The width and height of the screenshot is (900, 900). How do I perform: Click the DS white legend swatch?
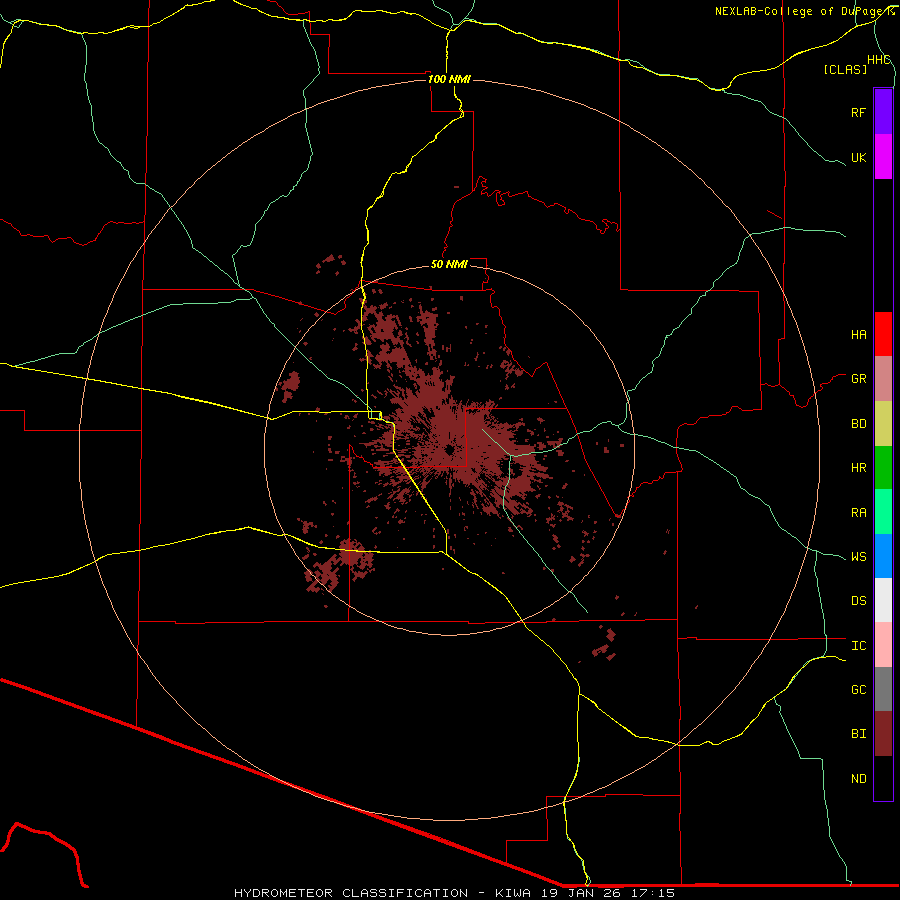click(x=883, y=600)
